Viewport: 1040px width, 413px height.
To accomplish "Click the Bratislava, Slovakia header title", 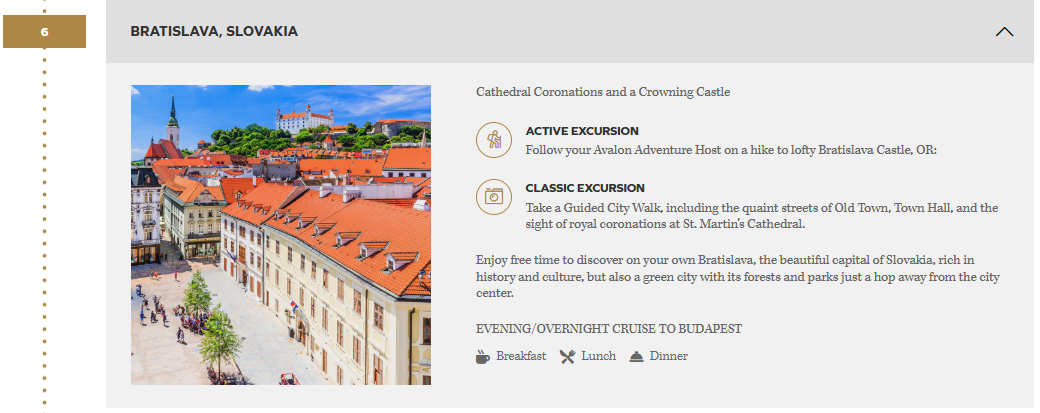I will point(214,32).
